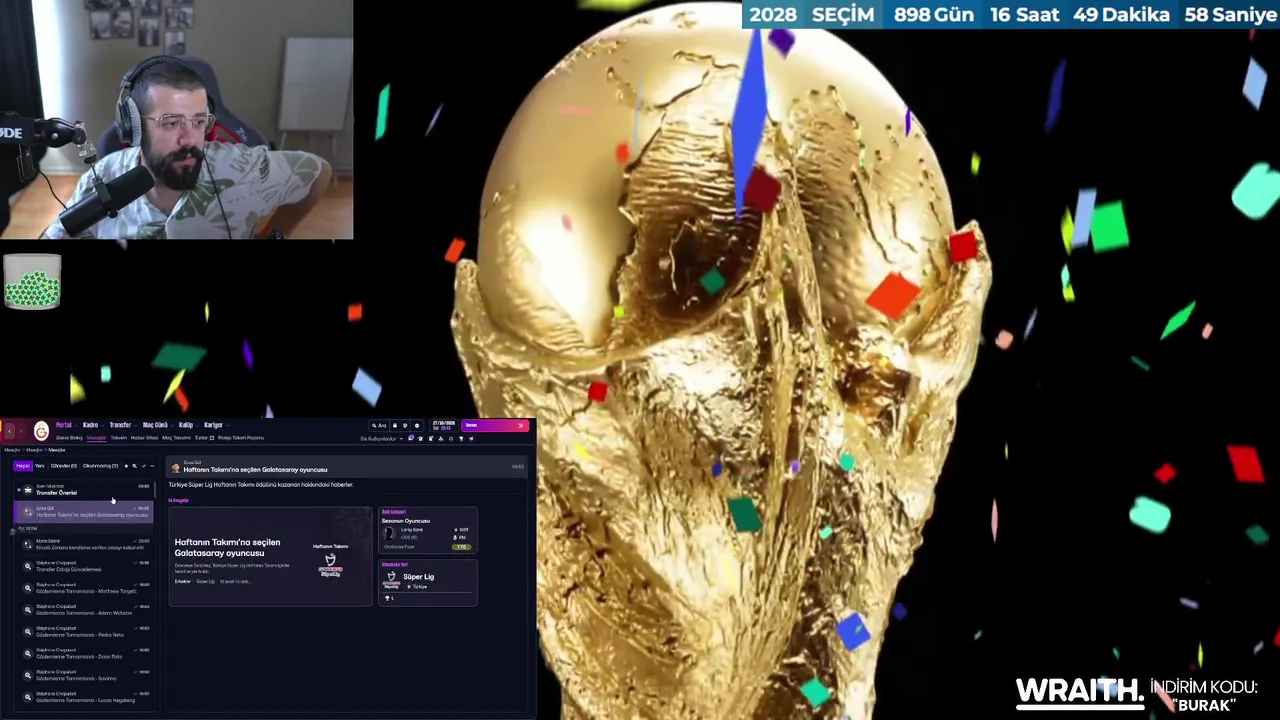Open the Sezonun Oyuncusu award card
Screen dimensions: 1280x720
click(428, 530)
